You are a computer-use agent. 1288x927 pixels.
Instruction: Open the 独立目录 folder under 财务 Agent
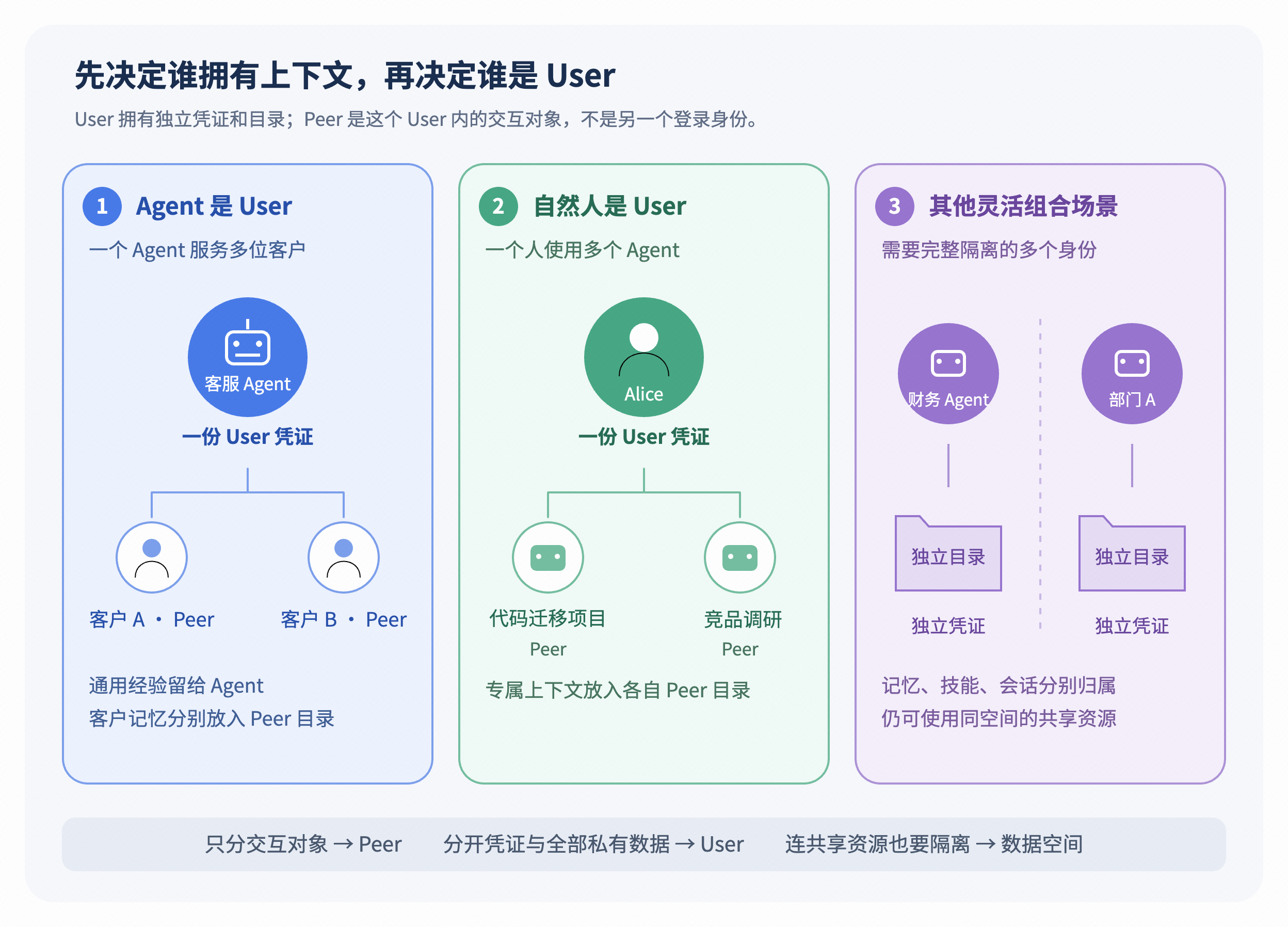948,553
